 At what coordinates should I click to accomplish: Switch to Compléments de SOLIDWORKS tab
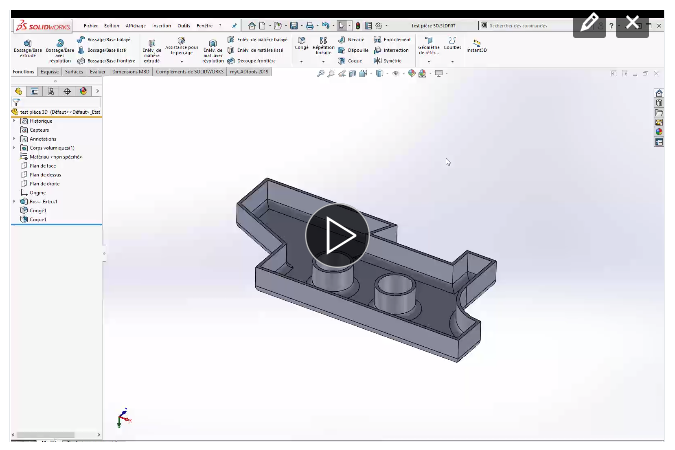[189, 72]
